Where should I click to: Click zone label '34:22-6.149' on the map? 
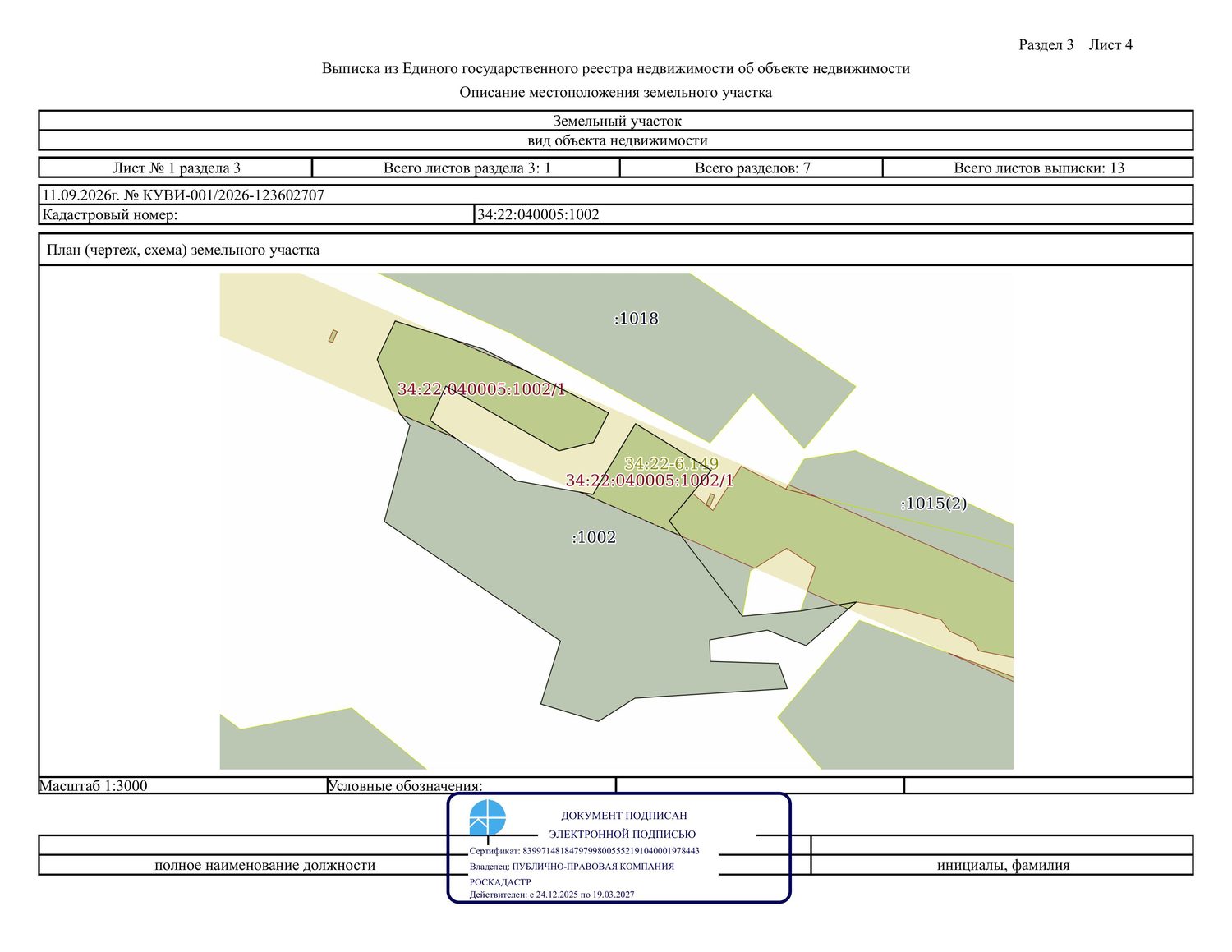click(671, 463)
